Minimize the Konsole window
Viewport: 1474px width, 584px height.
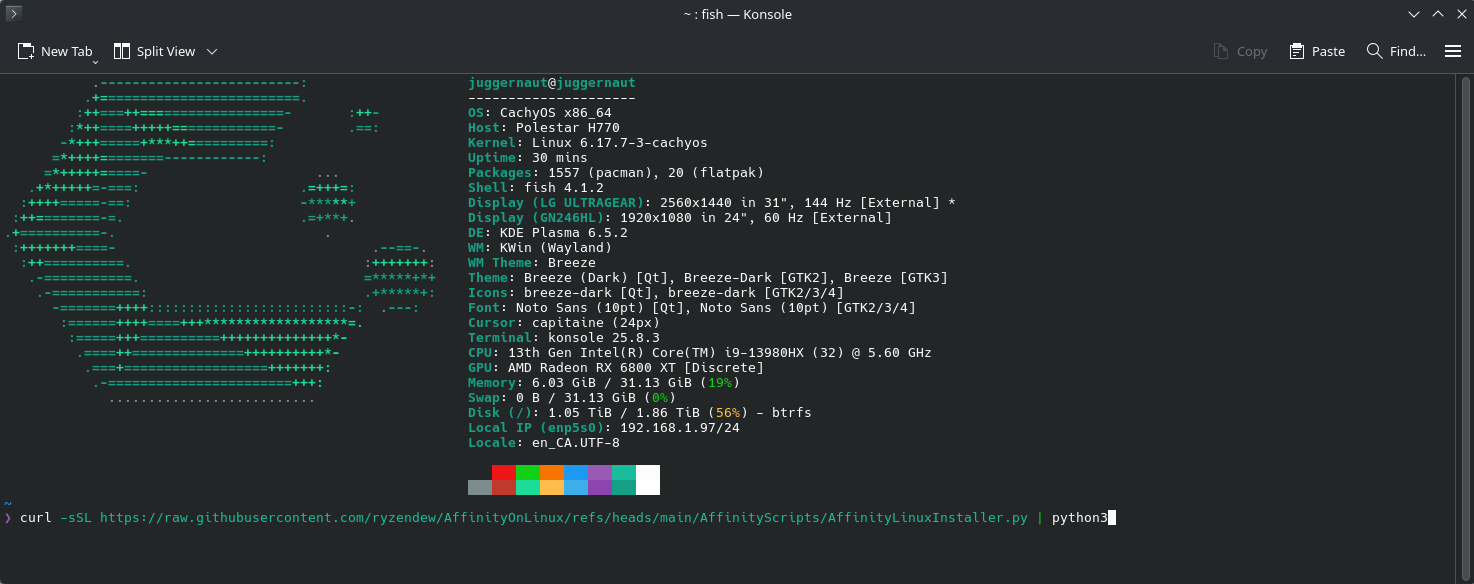tap(1414, 14)
